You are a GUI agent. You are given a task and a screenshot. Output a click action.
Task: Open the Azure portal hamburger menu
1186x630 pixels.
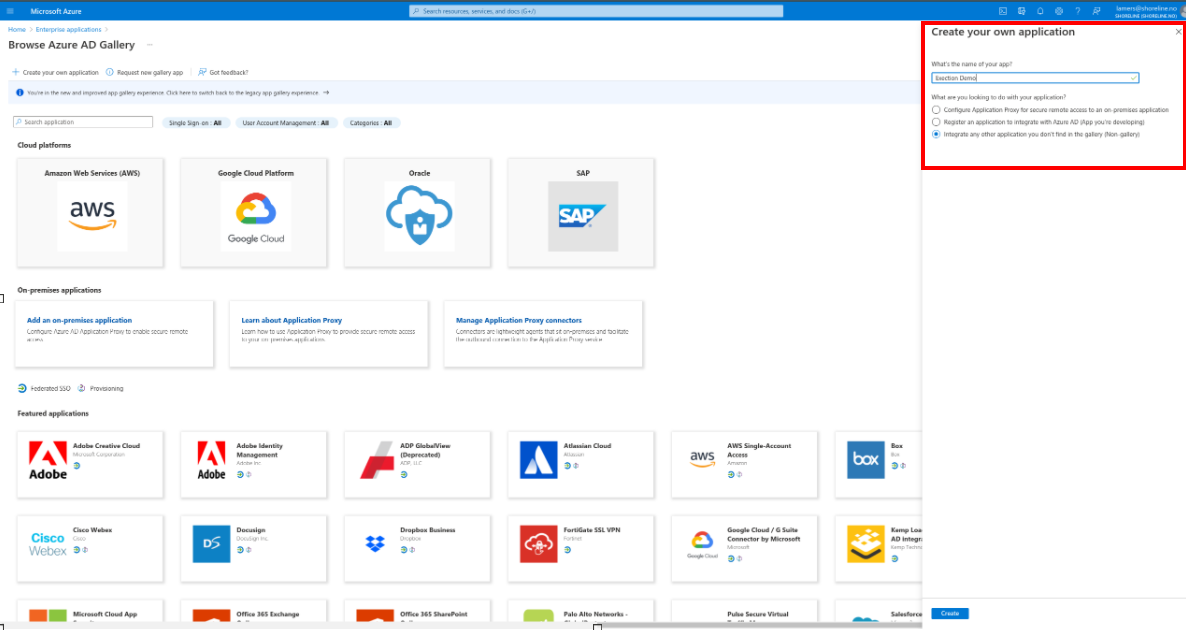(10, 11)
